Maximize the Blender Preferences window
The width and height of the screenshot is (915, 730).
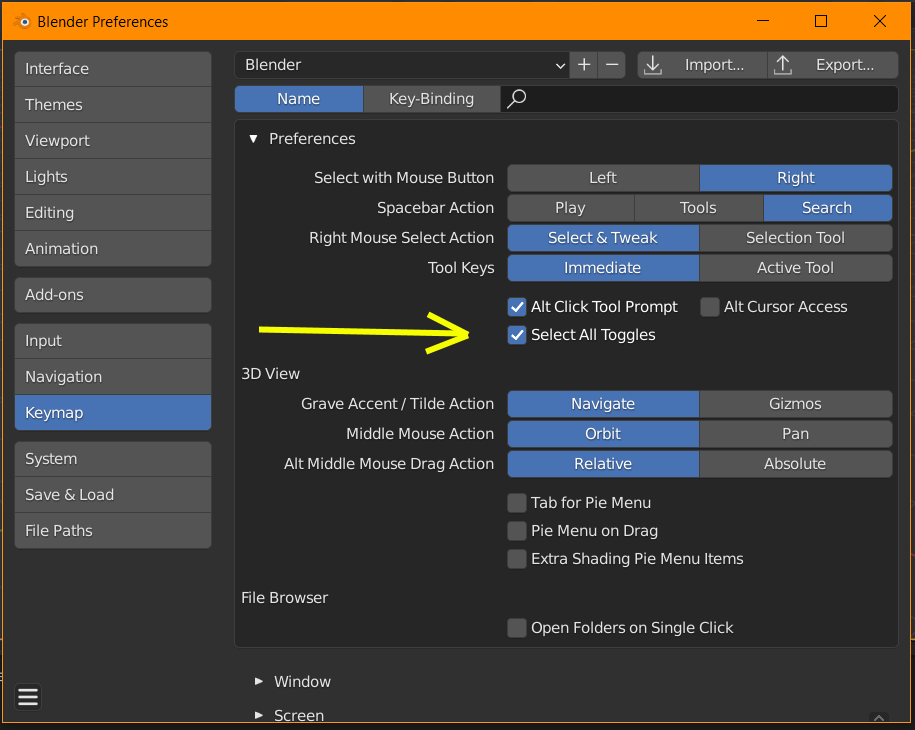(x=821, y=21)
